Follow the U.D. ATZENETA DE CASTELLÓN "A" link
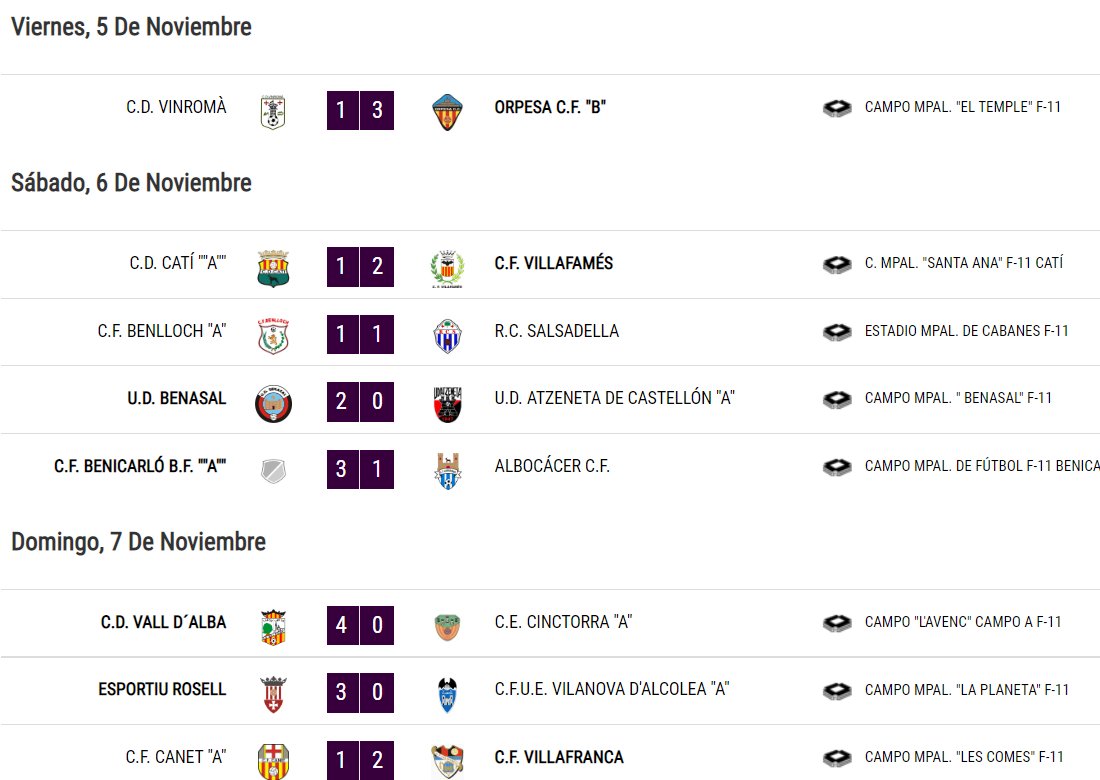The image size is (1100, 780). click(x=615, y=398)
